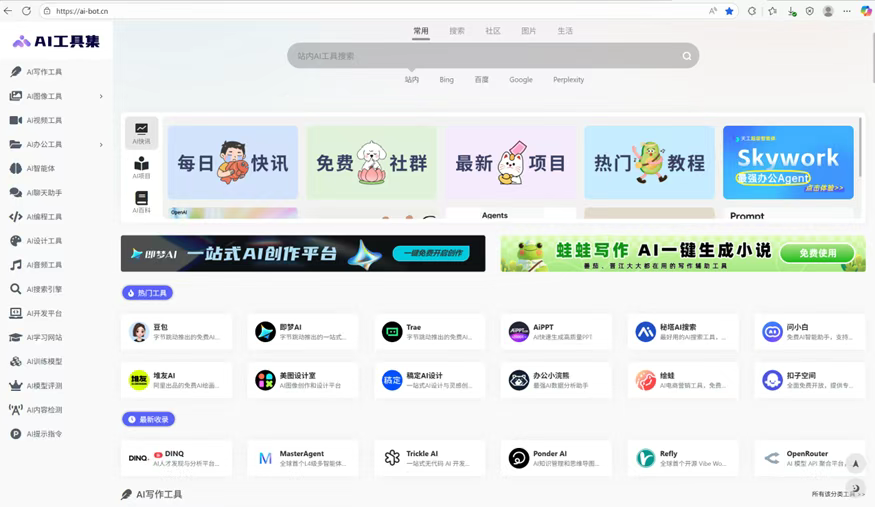The height and width of the screenshot is (507, 875).
Task: Open the 最新项目 banner card
Action: [x=511, y=162]
